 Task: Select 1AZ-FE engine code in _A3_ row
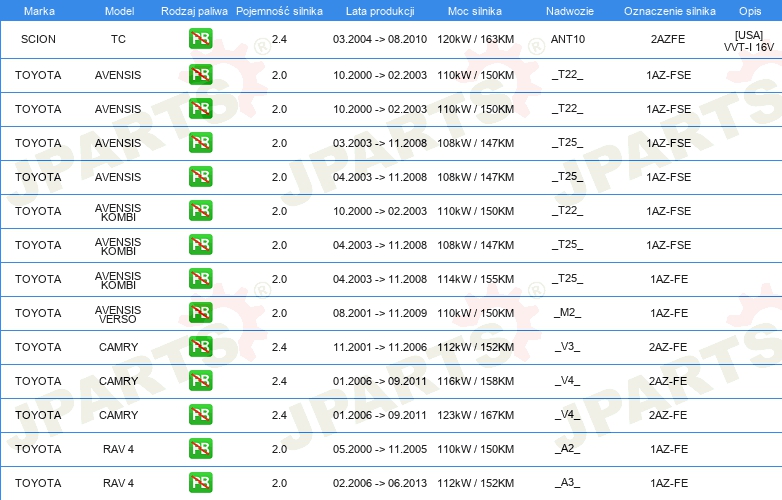coord(669,483)
